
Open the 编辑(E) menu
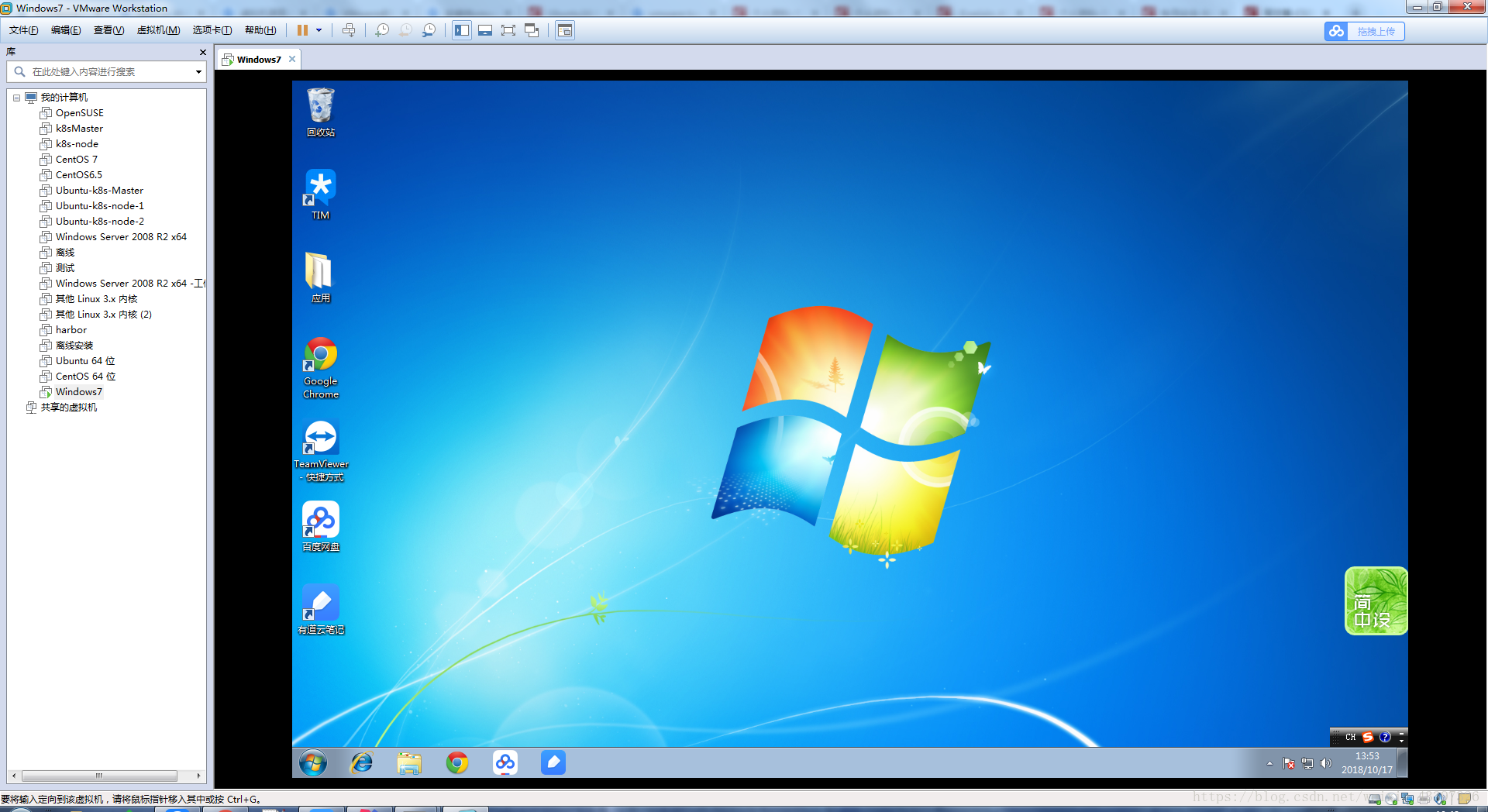point(66,30)
